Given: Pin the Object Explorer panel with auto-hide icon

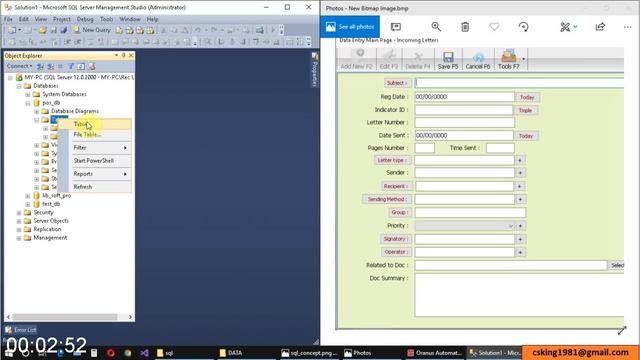Looking at the screenshot, I should [x=124, y=55].
